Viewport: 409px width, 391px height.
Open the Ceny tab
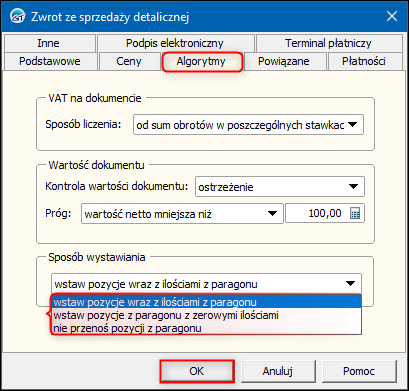click(129, 61)
